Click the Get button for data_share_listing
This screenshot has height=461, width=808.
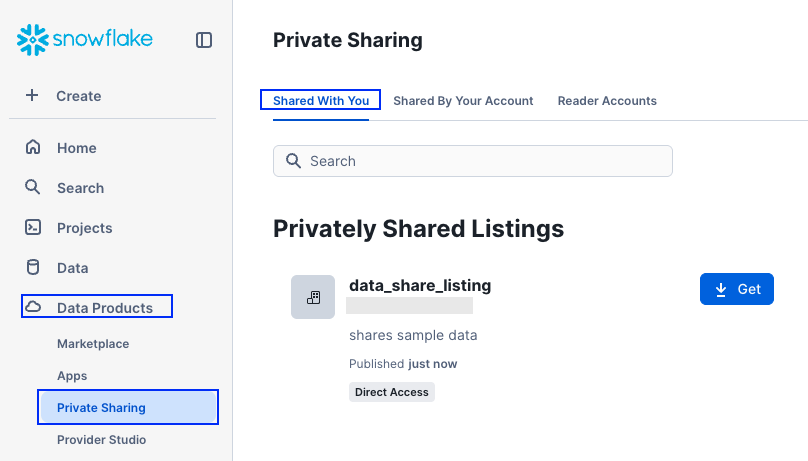point(736,289)
